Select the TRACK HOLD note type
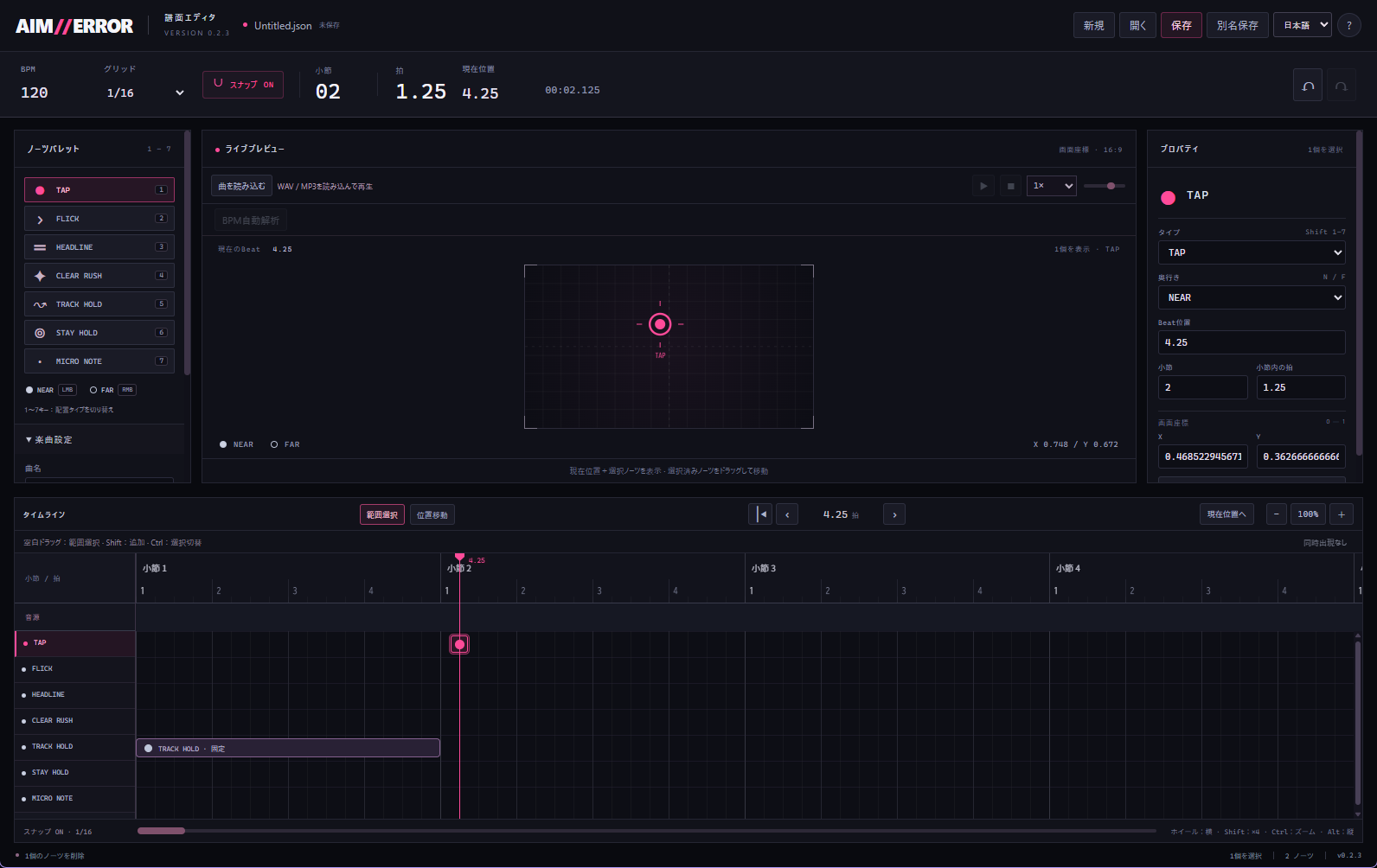 tap(99, 304)
